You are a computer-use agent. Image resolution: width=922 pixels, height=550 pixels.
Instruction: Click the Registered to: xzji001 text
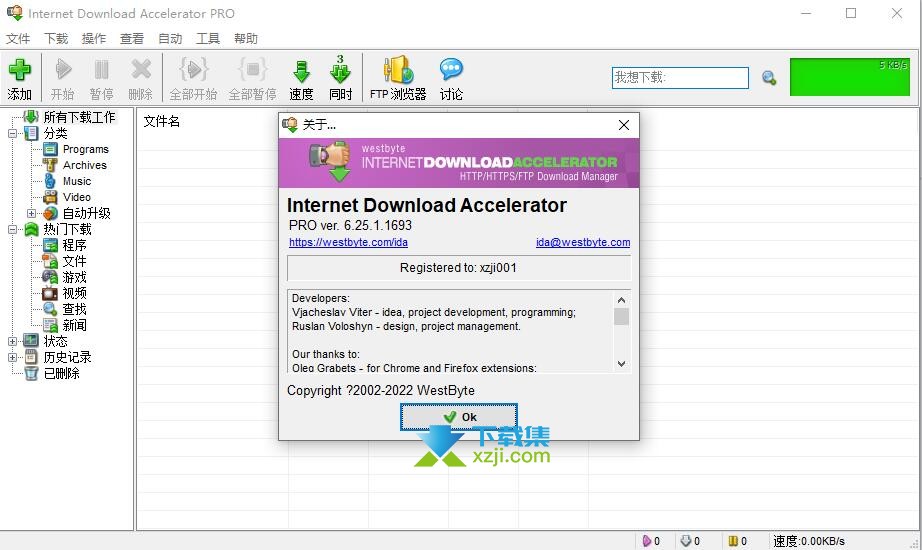tap(458, 268)
